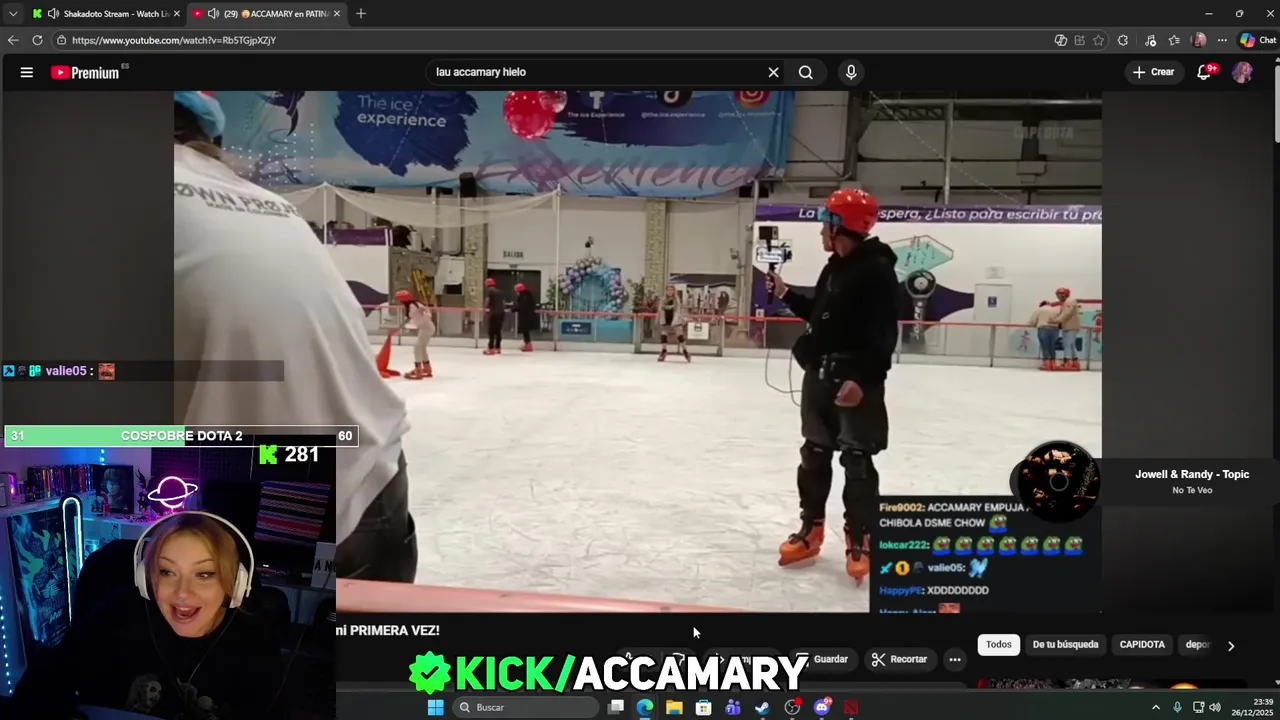Open File Explorer from taskbar

click(674, 707)
